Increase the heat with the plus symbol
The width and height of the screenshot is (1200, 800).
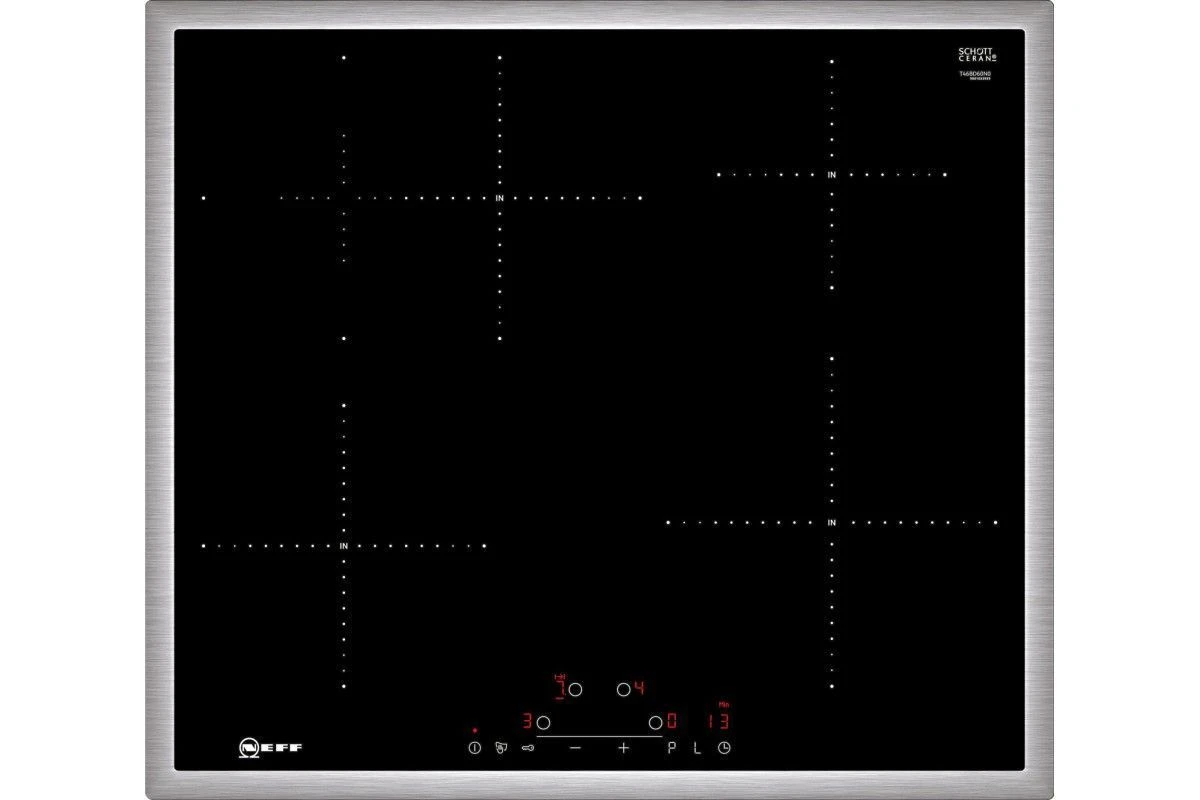tap(623, 747)
